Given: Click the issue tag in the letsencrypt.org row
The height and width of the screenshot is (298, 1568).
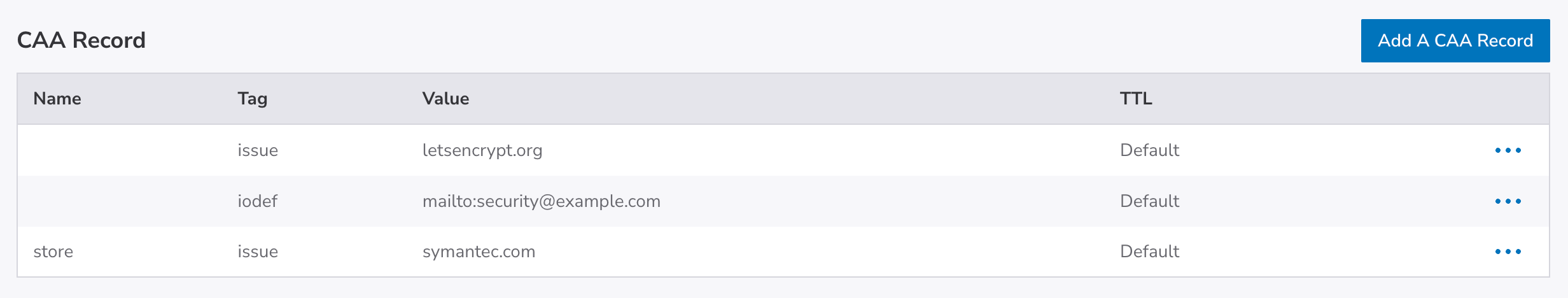Looking at the screenshot, I should [258, 150].
